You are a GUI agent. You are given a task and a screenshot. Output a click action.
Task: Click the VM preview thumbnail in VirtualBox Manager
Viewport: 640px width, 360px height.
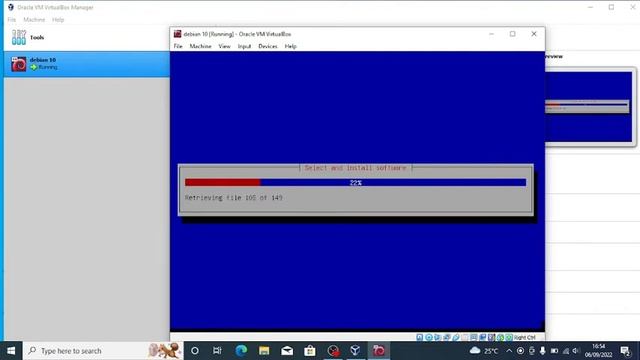[589, 107]
